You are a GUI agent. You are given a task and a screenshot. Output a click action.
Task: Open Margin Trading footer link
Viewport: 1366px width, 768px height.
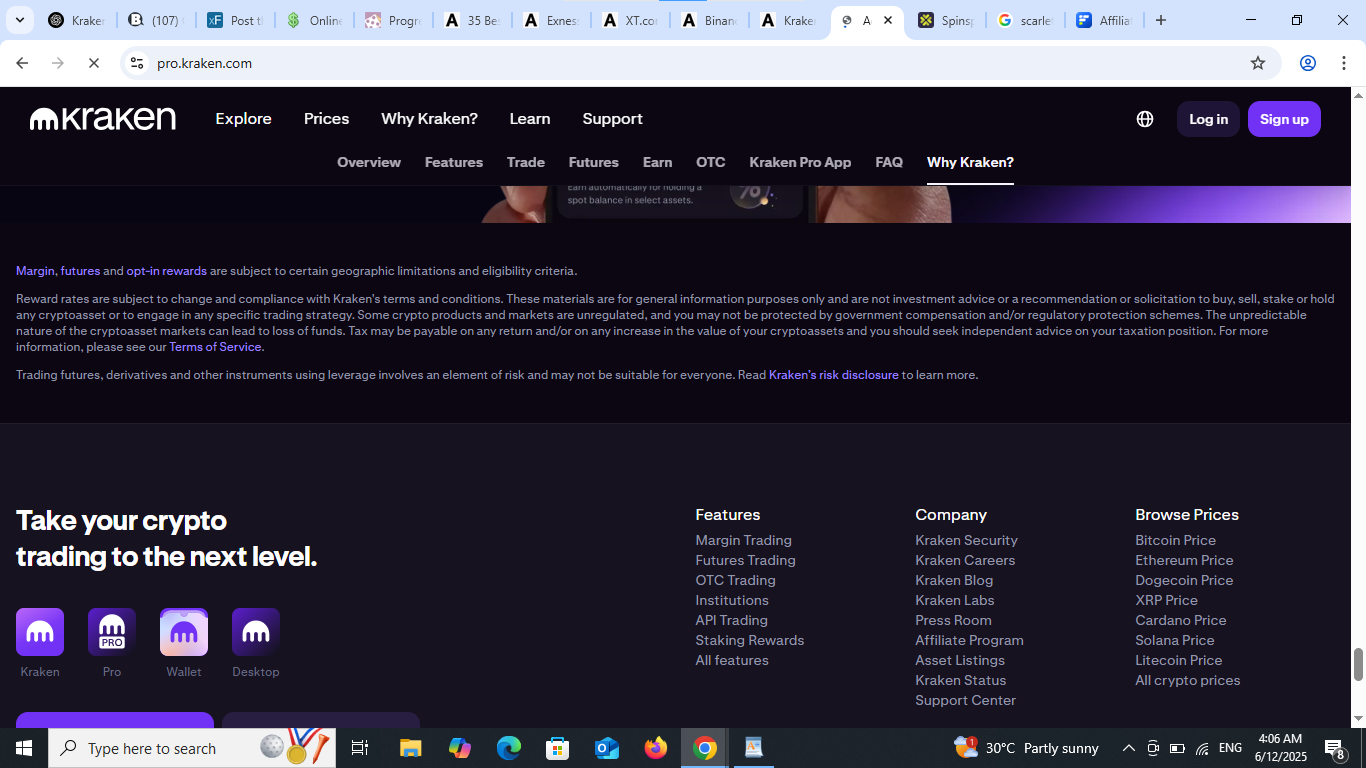coord(744,540)
